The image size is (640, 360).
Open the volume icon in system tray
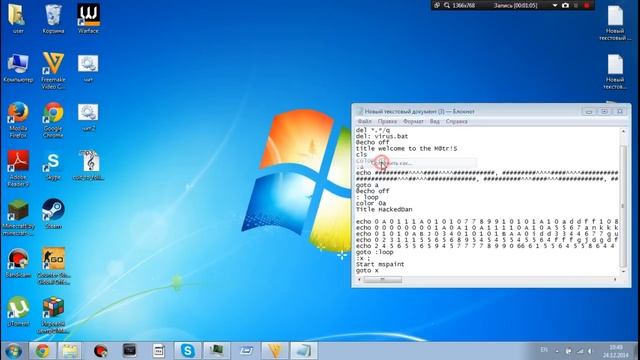(590, 351)
